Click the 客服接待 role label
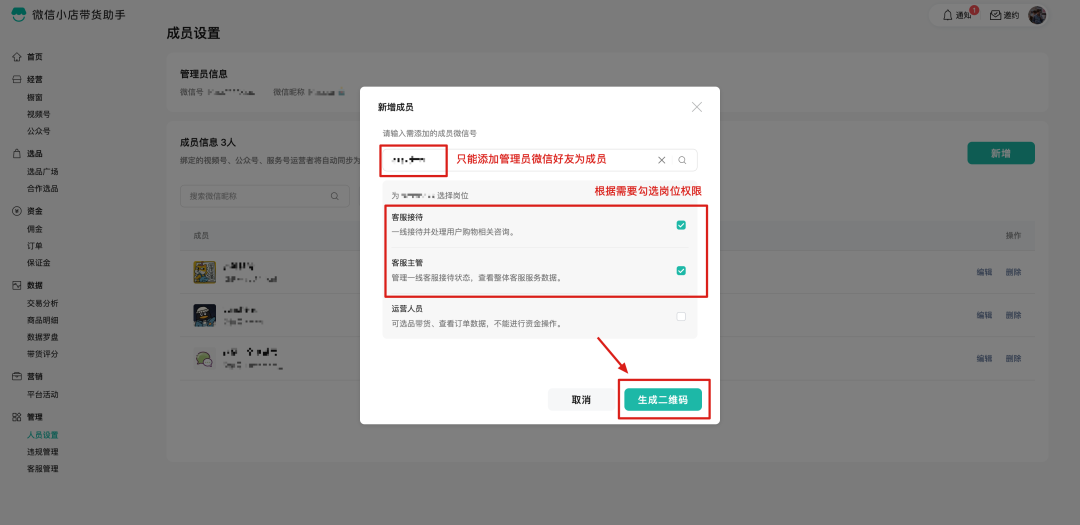The width and height of the screenshot is (1080, 525). pyautogui.click(x=407, y=217)
